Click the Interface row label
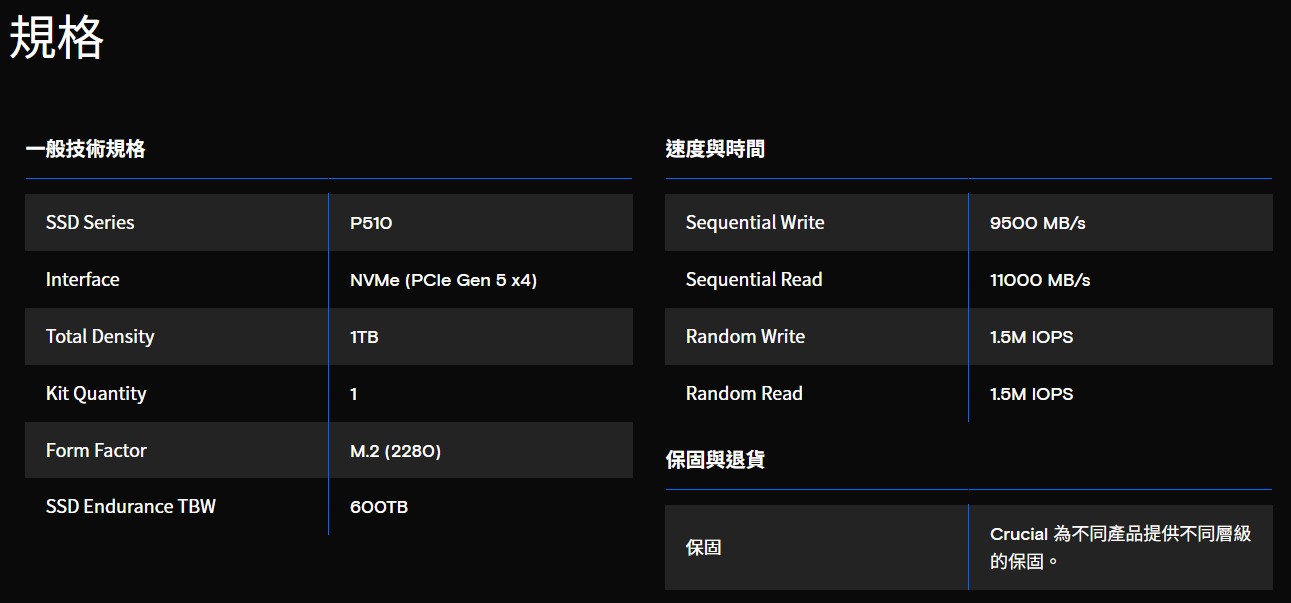The height and width of the screenshot is (603, 1291). coord(83,280)
